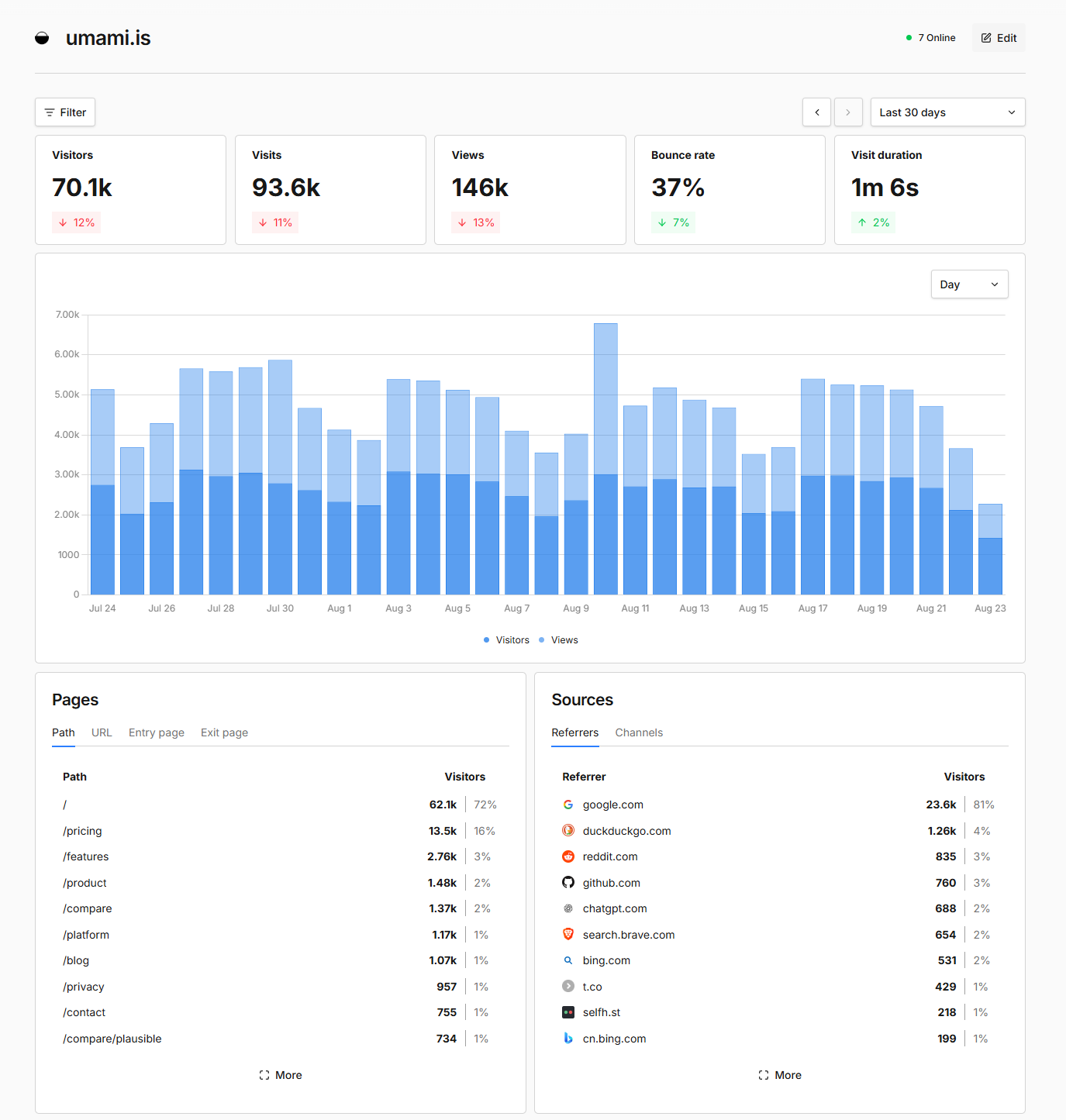Click the duckduckgo.com favicon icon
The image size is (1066, 1120).
tap(568, 831)
